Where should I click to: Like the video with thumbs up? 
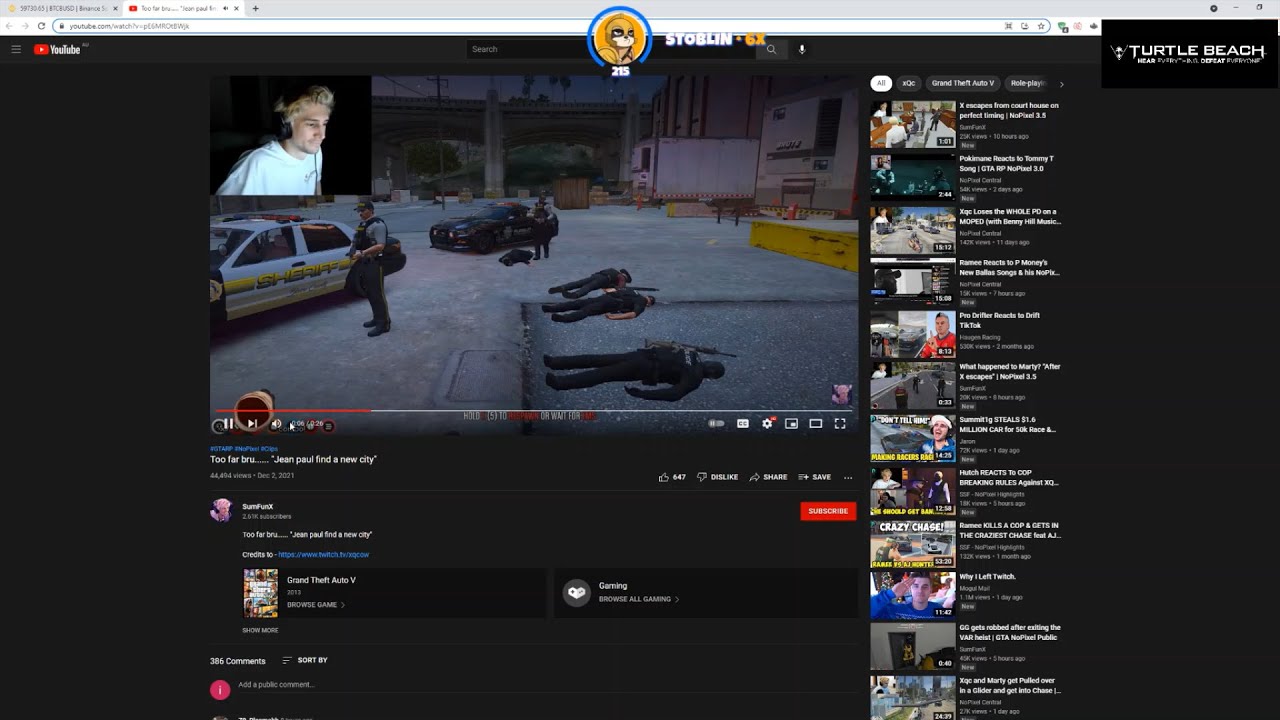coord(672,477)
